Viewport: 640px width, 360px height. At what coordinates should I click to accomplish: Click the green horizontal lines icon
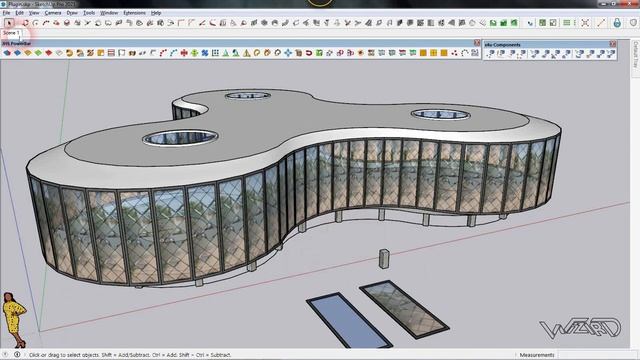(x=567, y=23)
